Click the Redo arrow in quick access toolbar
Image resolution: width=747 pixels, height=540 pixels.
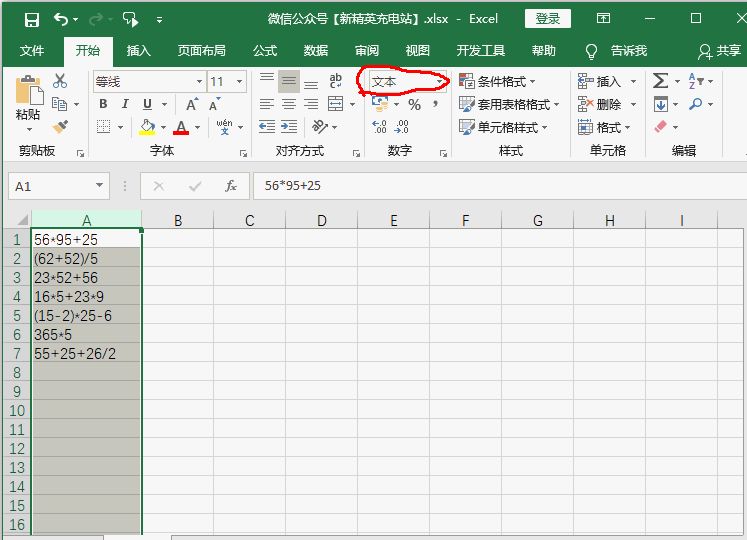pyautogui.click(x=96, y=19)
